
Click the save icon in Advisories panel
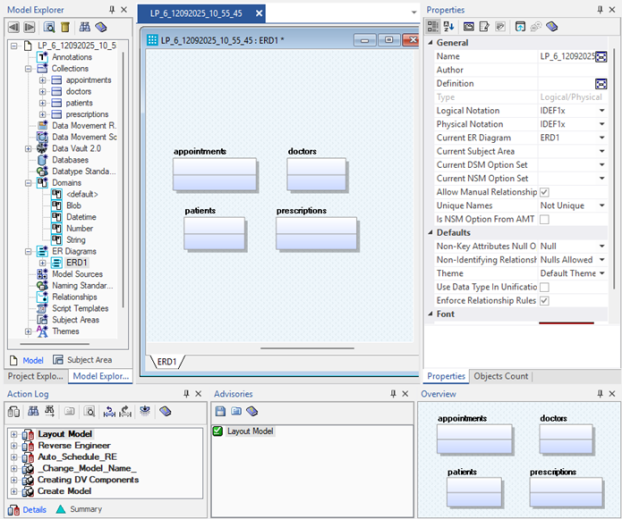coord(220,411)
